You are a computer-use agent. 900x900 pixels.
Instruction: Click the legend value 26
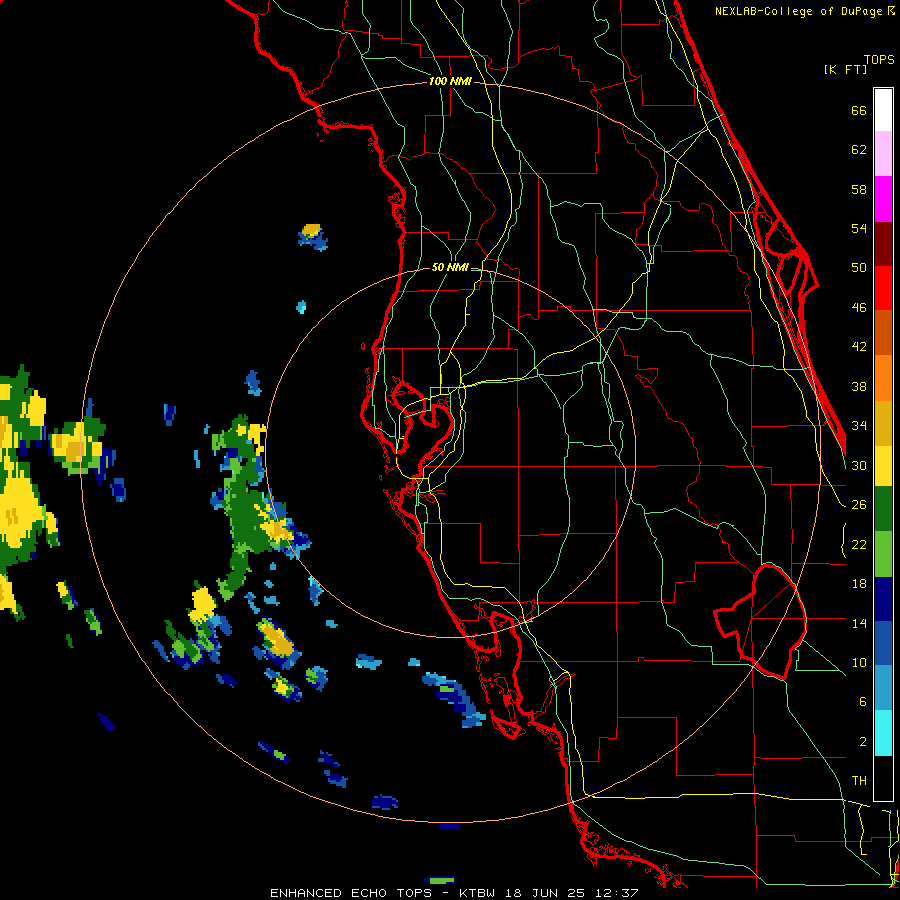coord(859,505)
